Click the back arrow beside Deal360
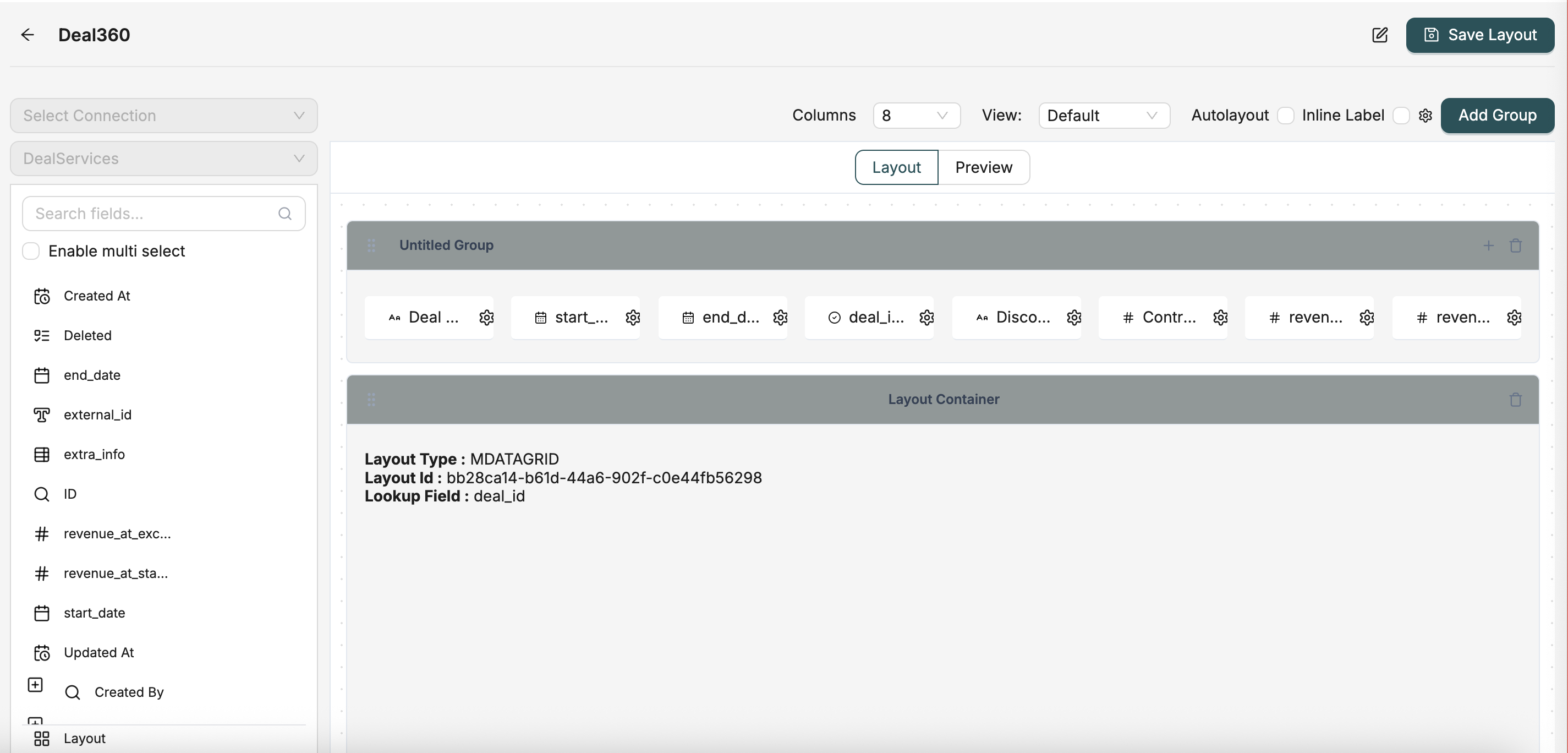Image resolution: width=1568 pixels, height=753 pixels. click(28, 35)
